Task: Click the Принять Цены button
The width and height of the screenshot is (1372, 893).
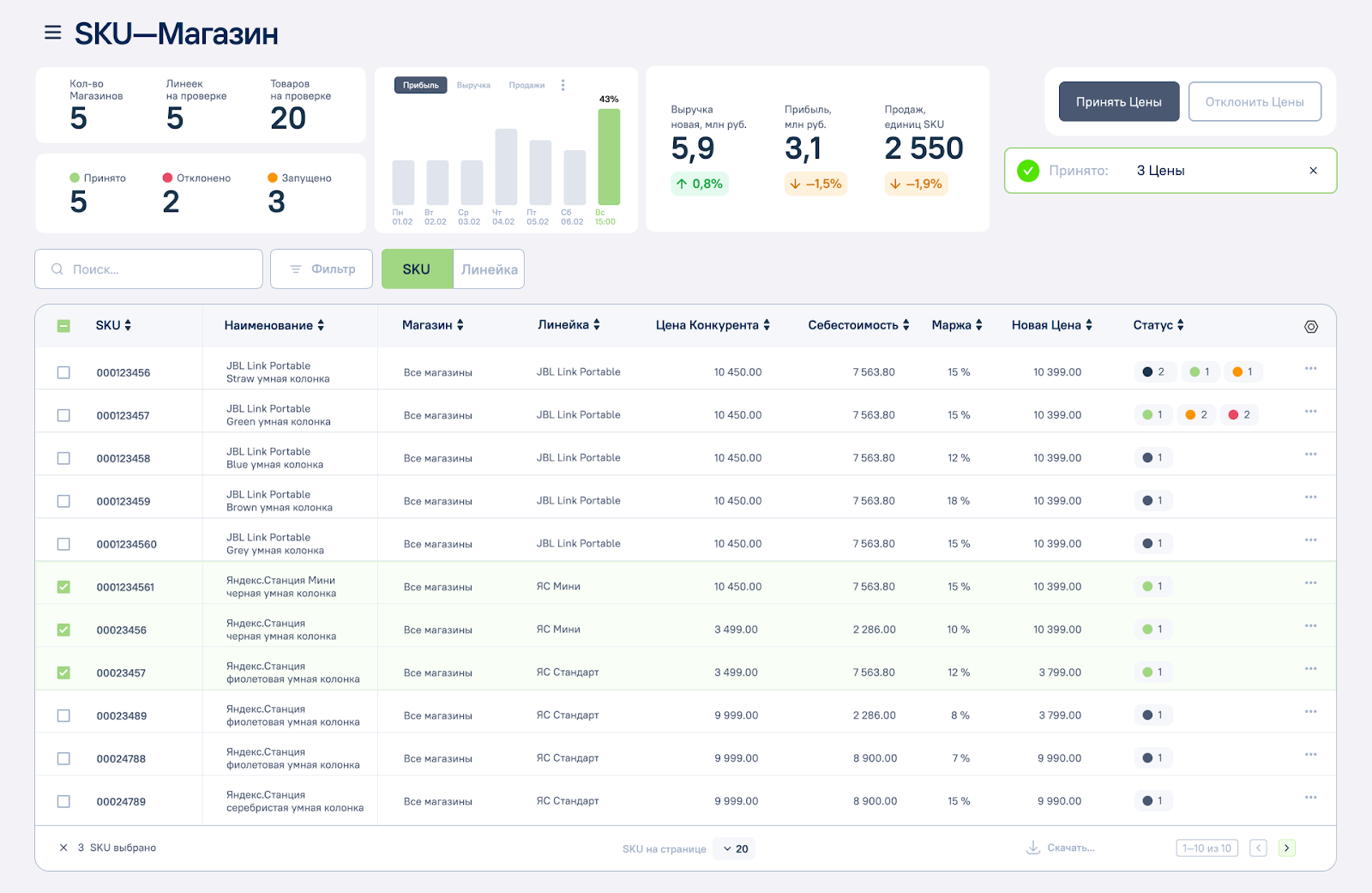Action: [1119, 102]
